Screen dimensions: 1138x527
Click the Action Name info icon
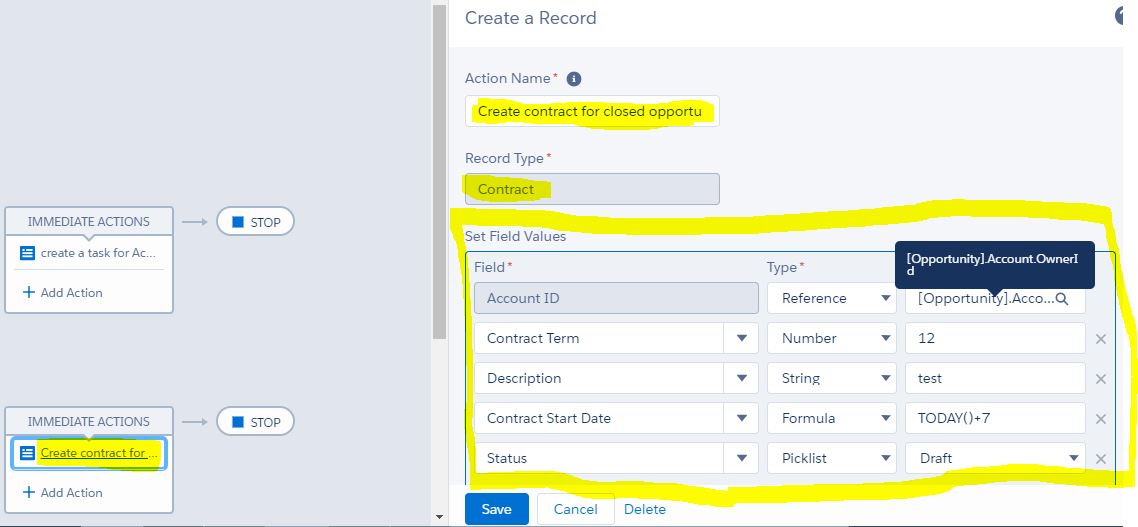click(574, 79)
